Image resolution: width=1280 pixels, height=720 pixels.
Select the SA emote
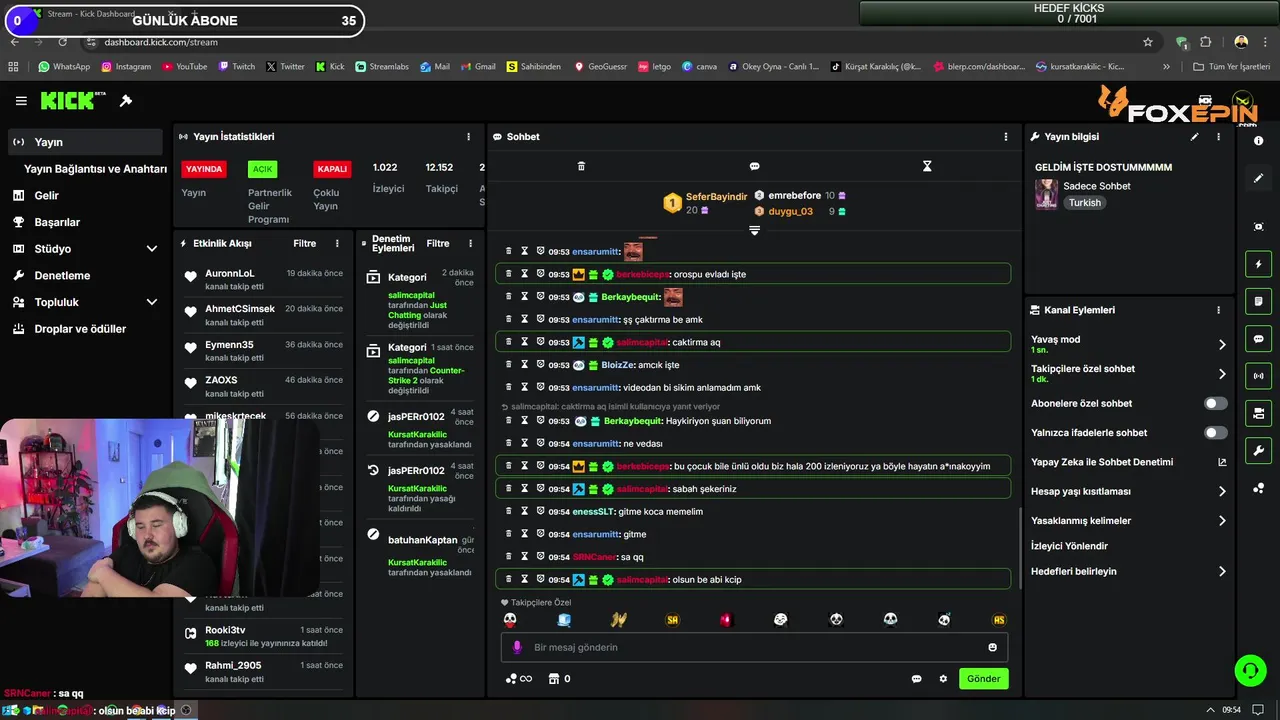tap(673, 620)
